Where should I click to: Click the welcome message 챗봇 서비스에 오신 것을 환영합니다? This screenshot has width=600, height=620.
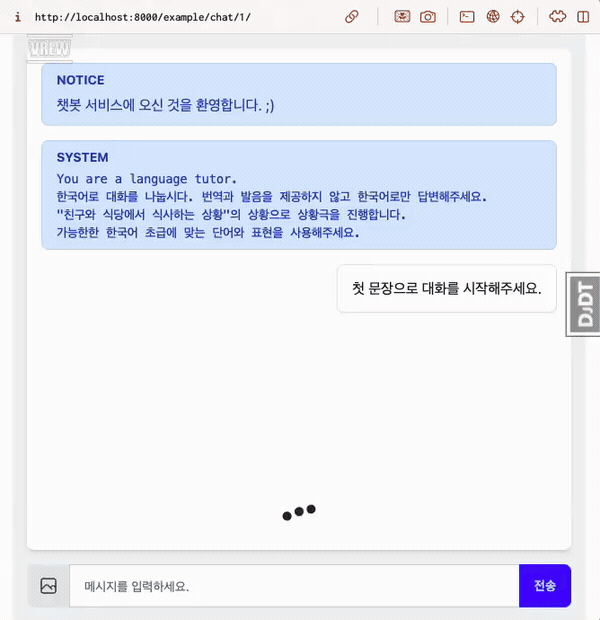point(165,105)
